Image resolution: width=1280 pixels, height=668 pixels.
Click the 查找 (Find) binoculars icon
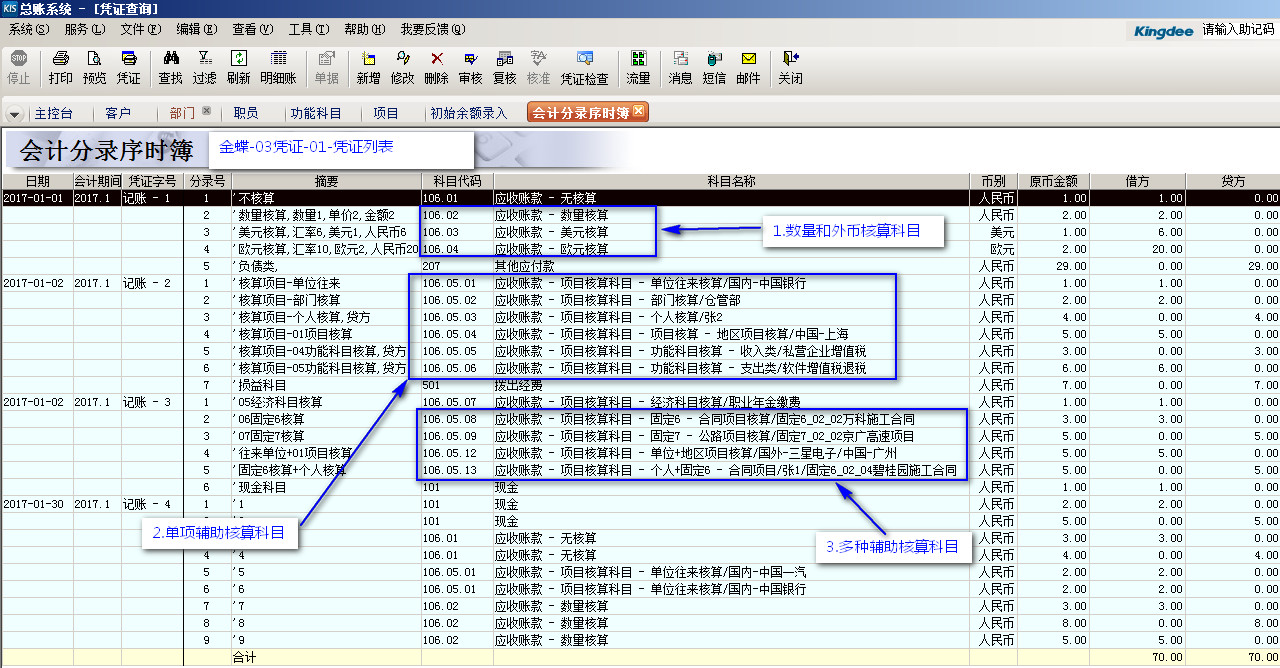click(171, 67)
